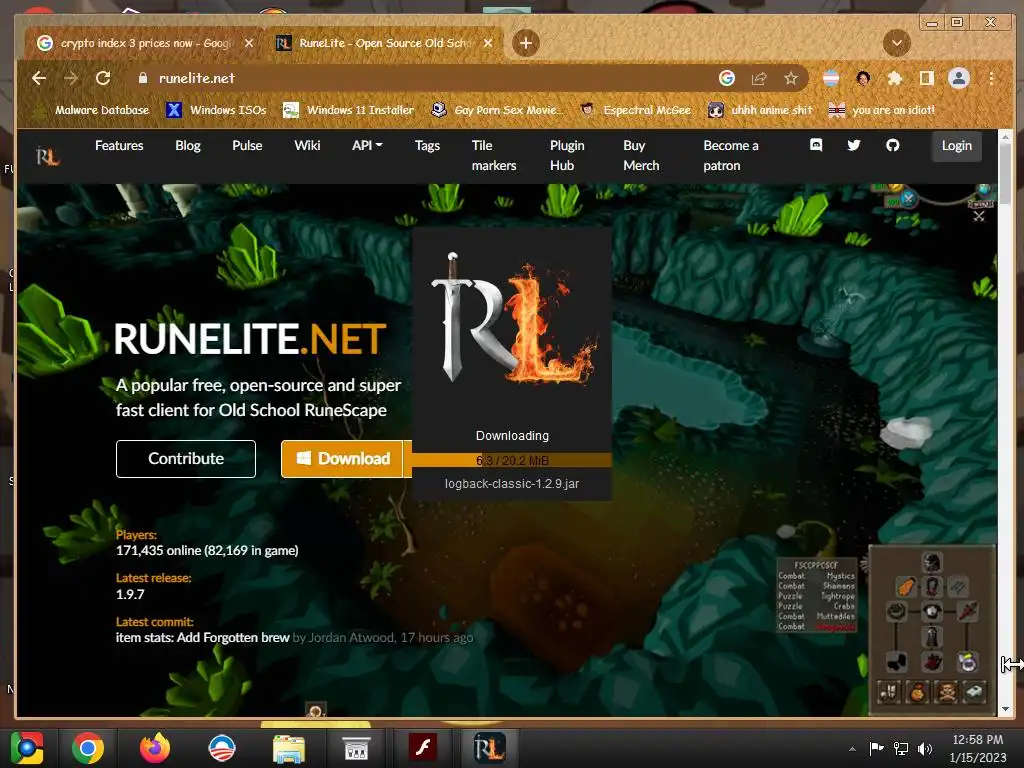Viewport: 1024px width, 768px height.
Task: Open the avatar face extension icon
Action: (x=863, y=78)
